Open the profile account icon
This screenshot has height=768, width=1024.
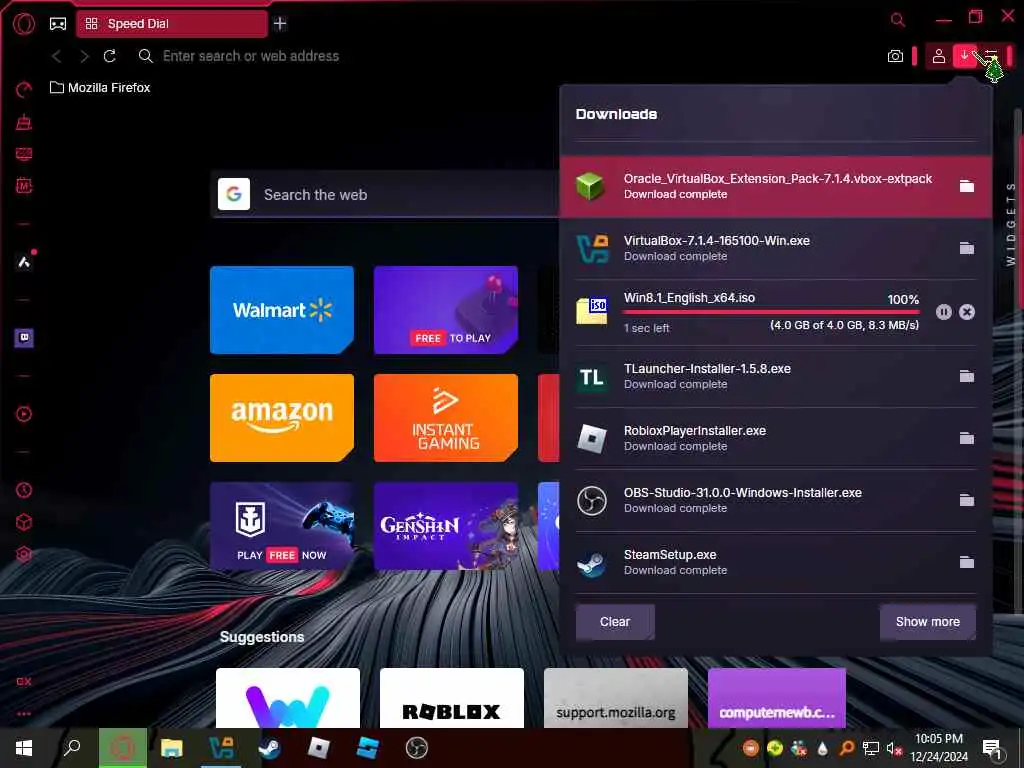[x=938, y=56]
